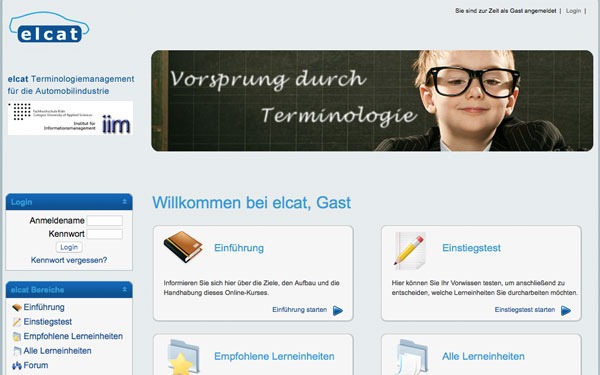Open the Einstiegstest card heading
The height and width of the screenshot is (375, 600).
[471, 248]
